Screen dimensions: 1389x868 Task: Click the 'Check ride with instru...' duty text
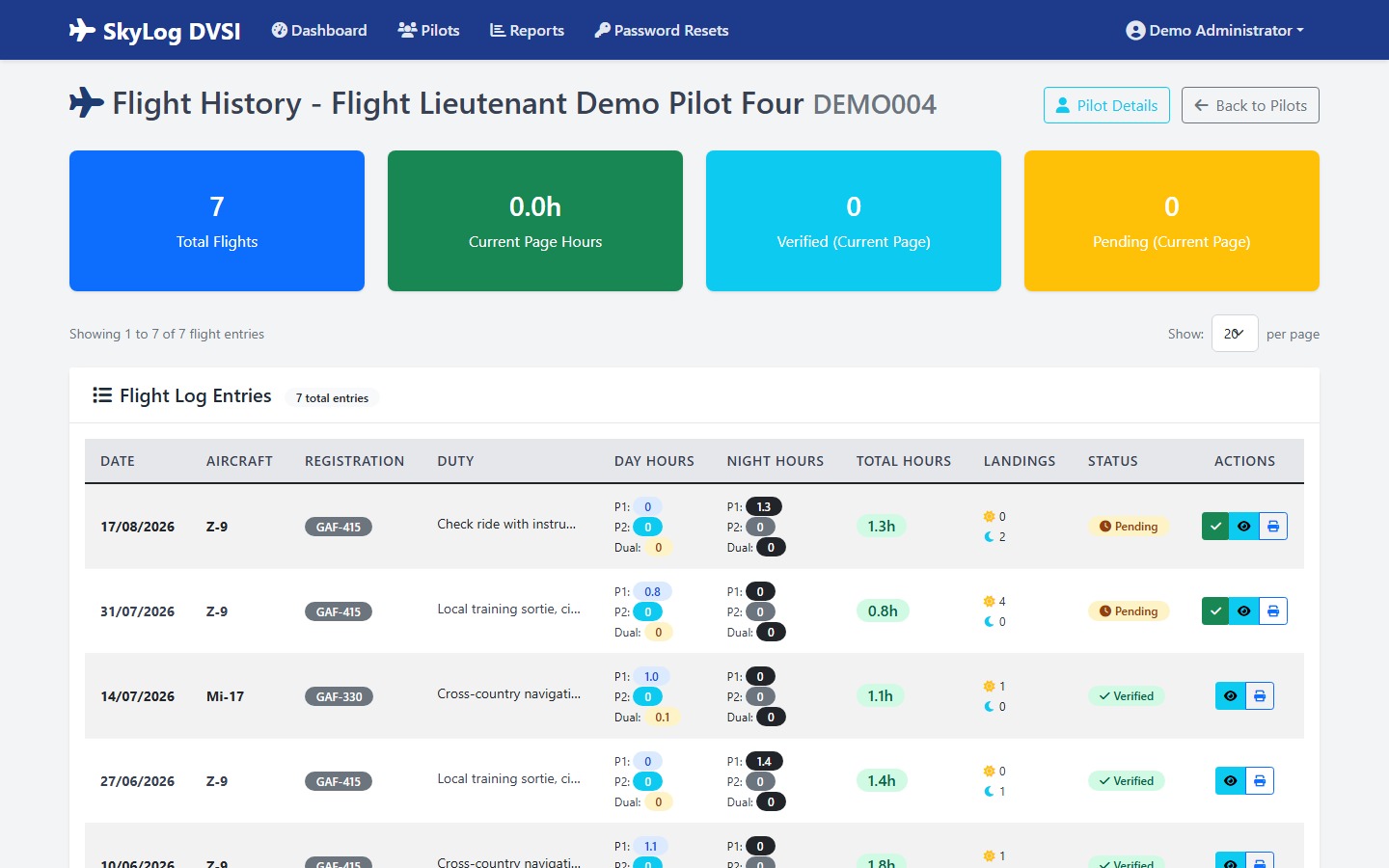pos(506,524)
